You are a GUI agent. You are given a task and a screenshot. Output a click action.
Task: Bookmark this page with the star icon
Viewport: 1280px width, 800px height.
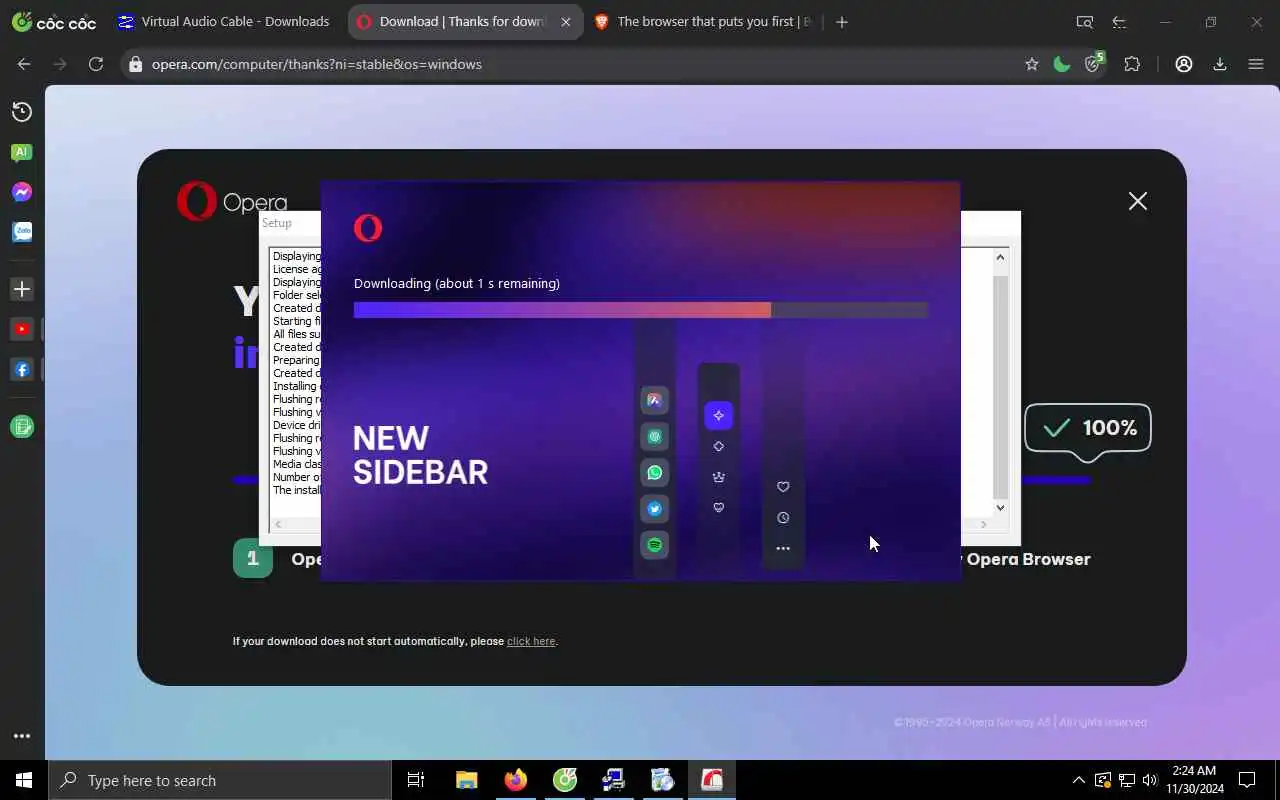point(1032,64)
